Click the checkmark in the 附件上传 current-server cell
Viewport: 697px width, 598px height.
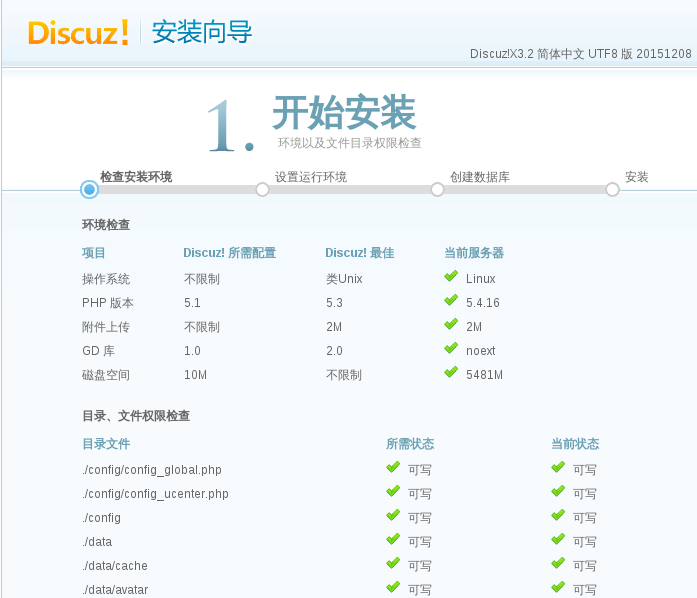(451, 325)
